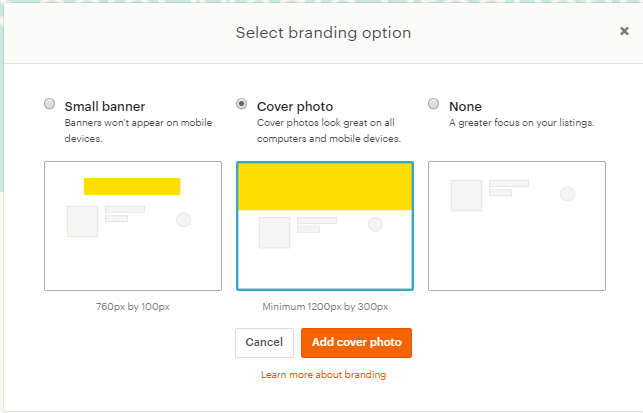Click the round avatar placeholder in None preview
This screenshot has width=643, height=413.
tap(567, 194)
